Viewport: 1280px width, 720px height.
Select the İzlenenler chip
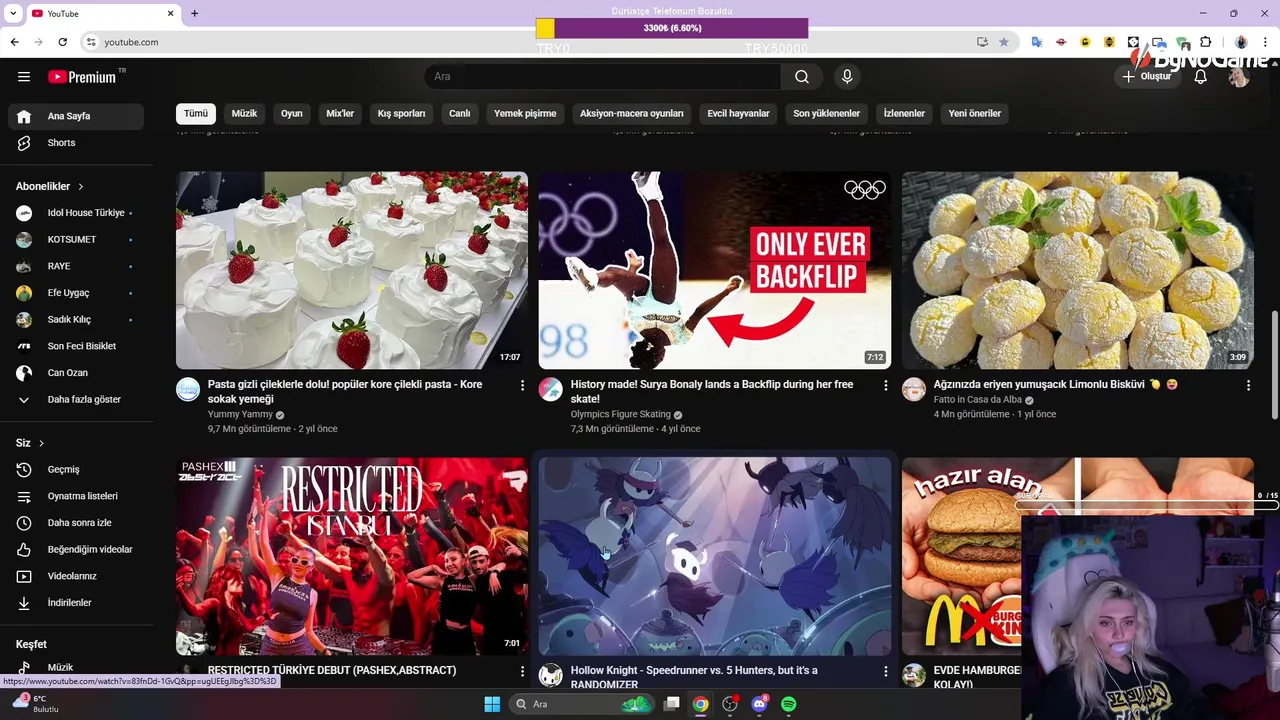tap(904, 113)
